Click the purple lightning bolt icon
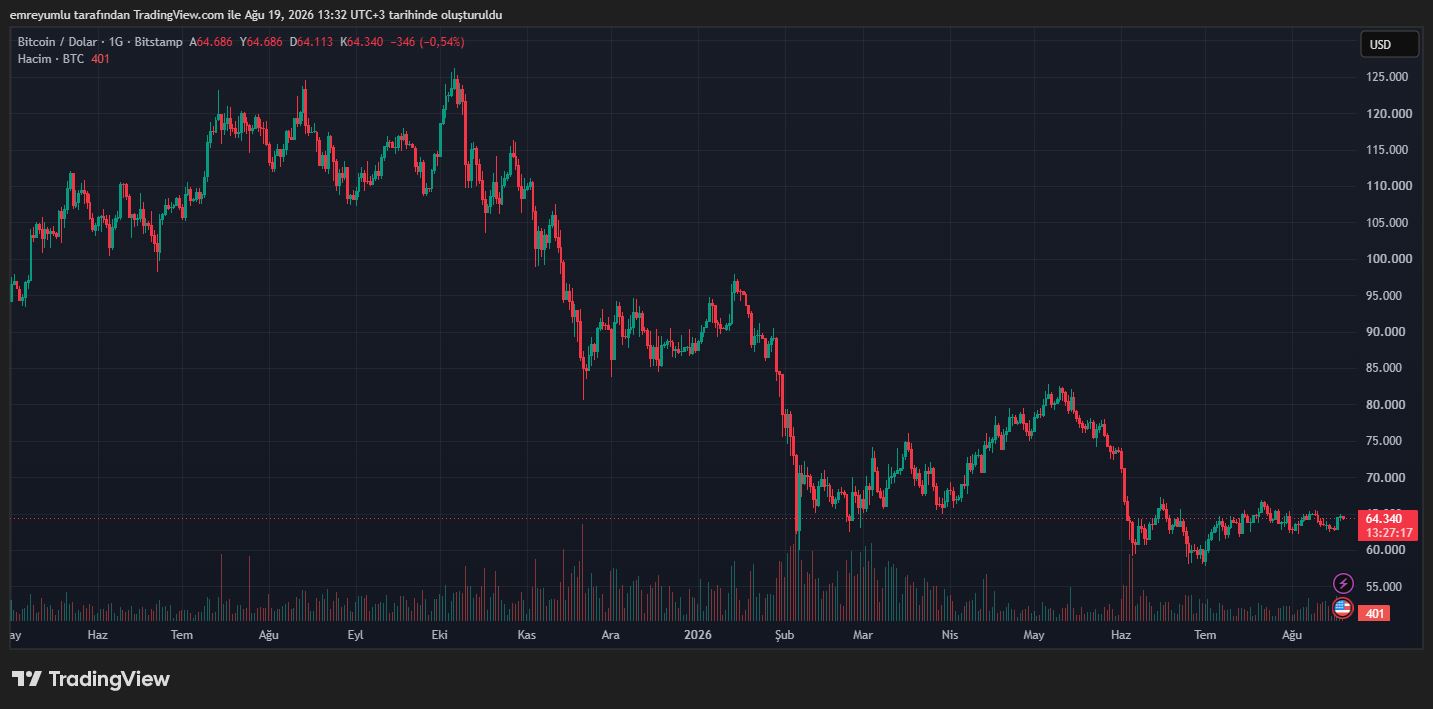Image resolution: width=1433 pixels, height=709 pixels. 1343,583
